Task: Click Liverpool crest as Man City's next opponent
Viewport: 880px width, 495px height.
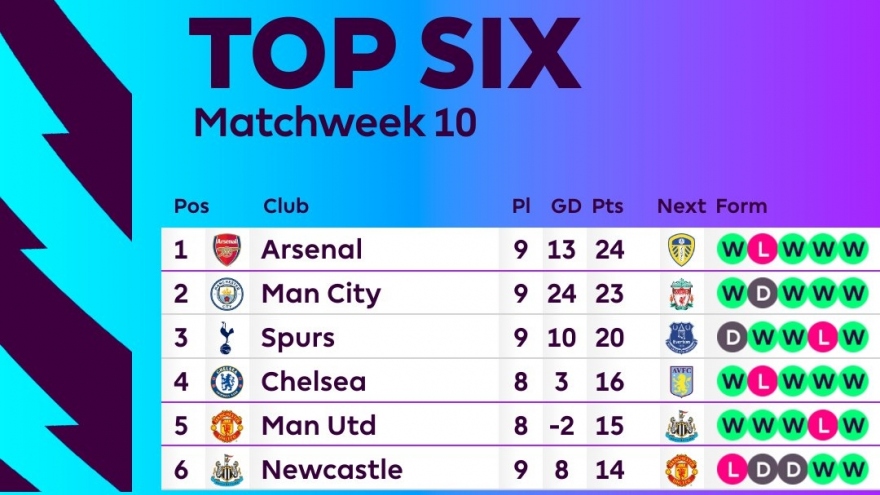Action: coord(682,294)
